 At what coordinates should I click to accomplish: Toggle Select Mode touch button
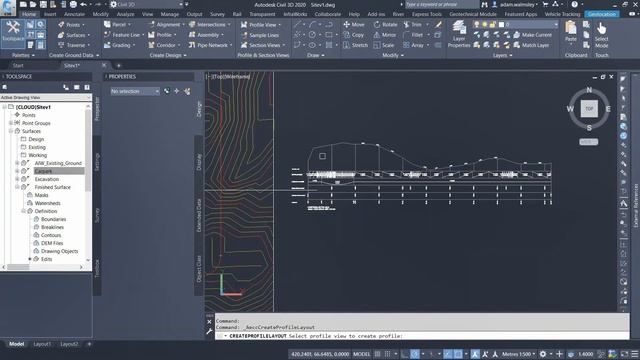[x=601, y=35]
